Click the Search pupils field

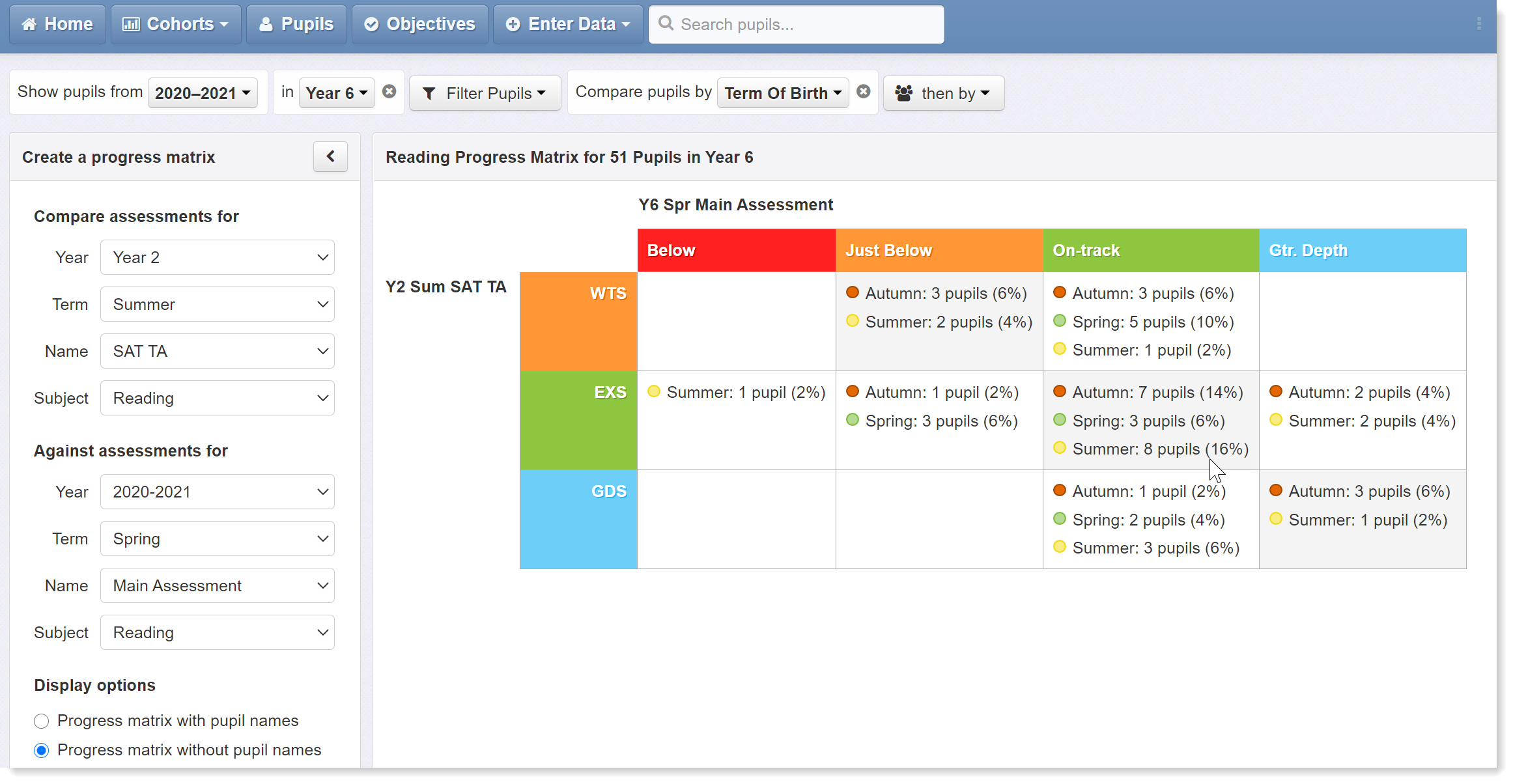pos(797,24)
